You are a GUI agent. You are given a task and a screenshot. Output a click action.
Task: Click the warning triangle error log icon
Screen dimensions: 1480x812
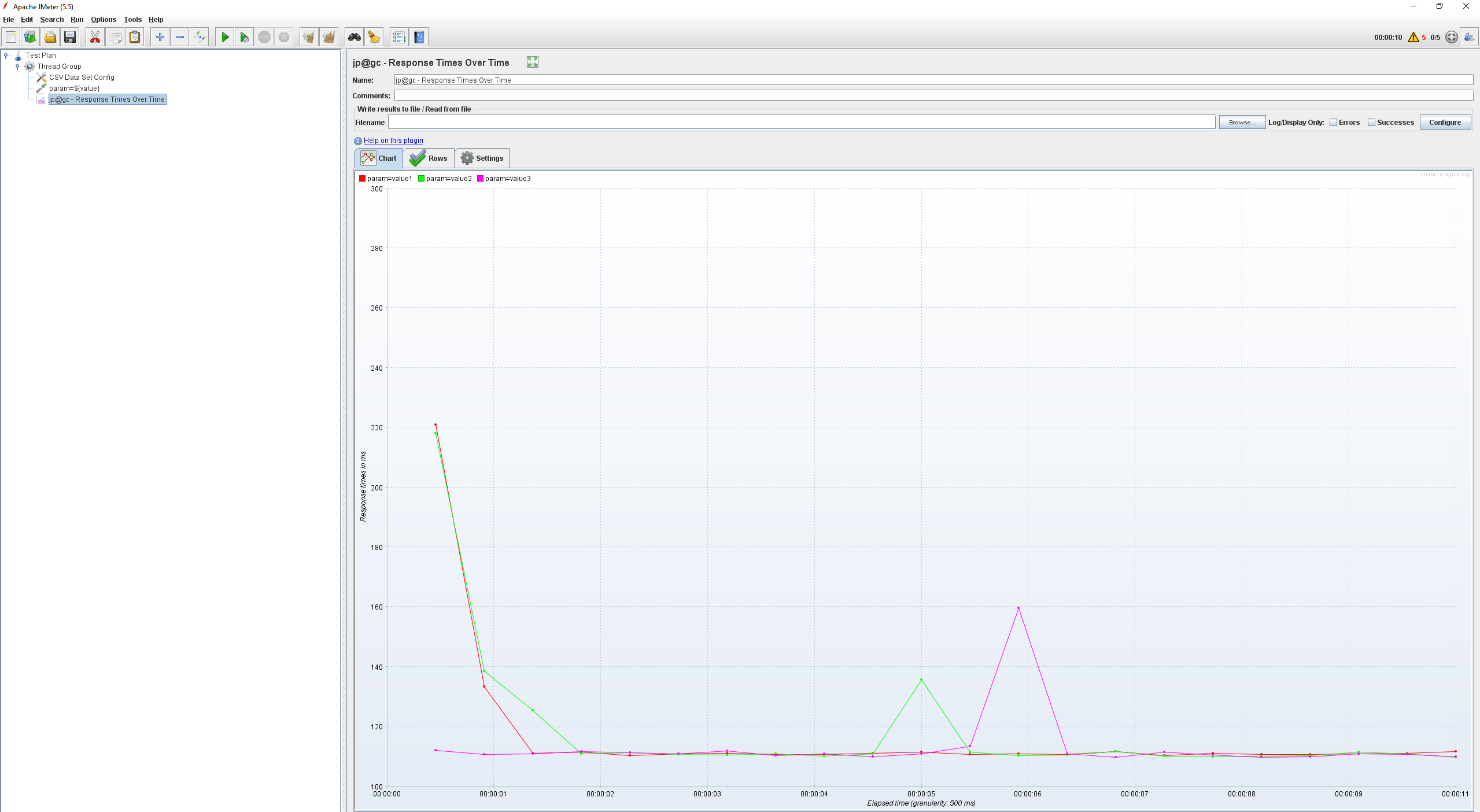click(1413, 38)
